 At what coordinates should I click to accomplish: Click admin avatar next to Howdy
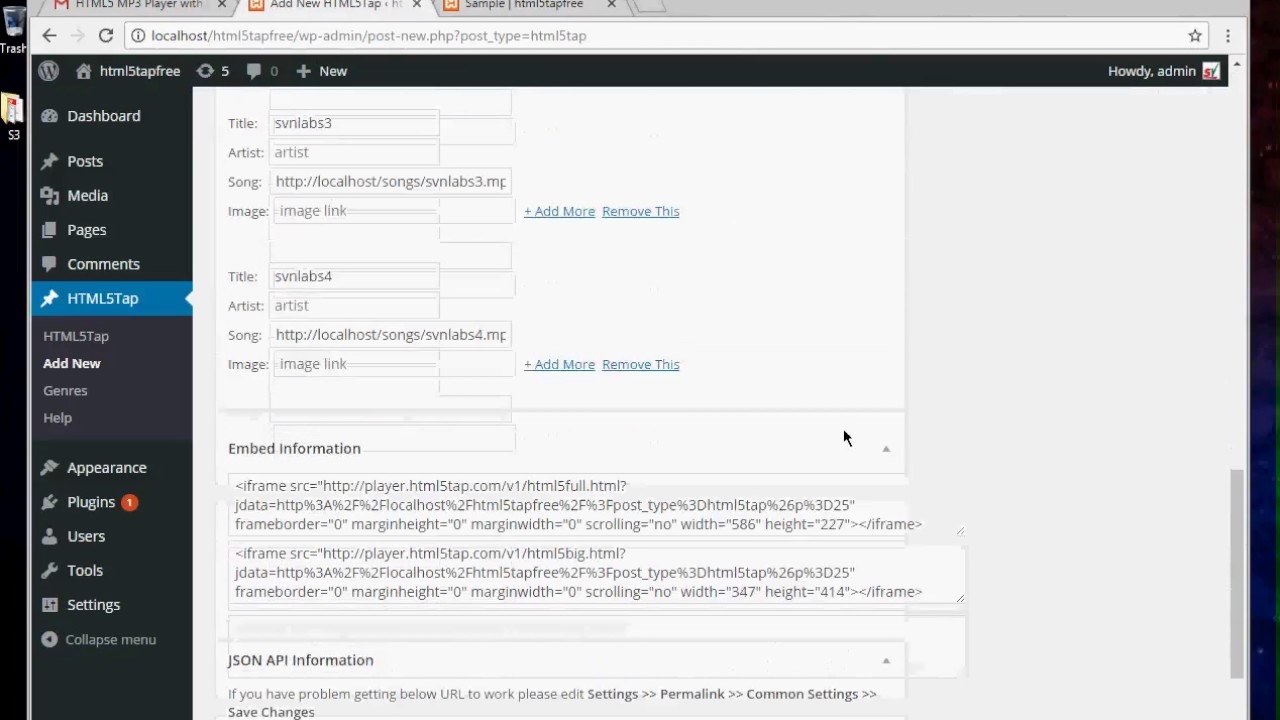(1211, 71)
